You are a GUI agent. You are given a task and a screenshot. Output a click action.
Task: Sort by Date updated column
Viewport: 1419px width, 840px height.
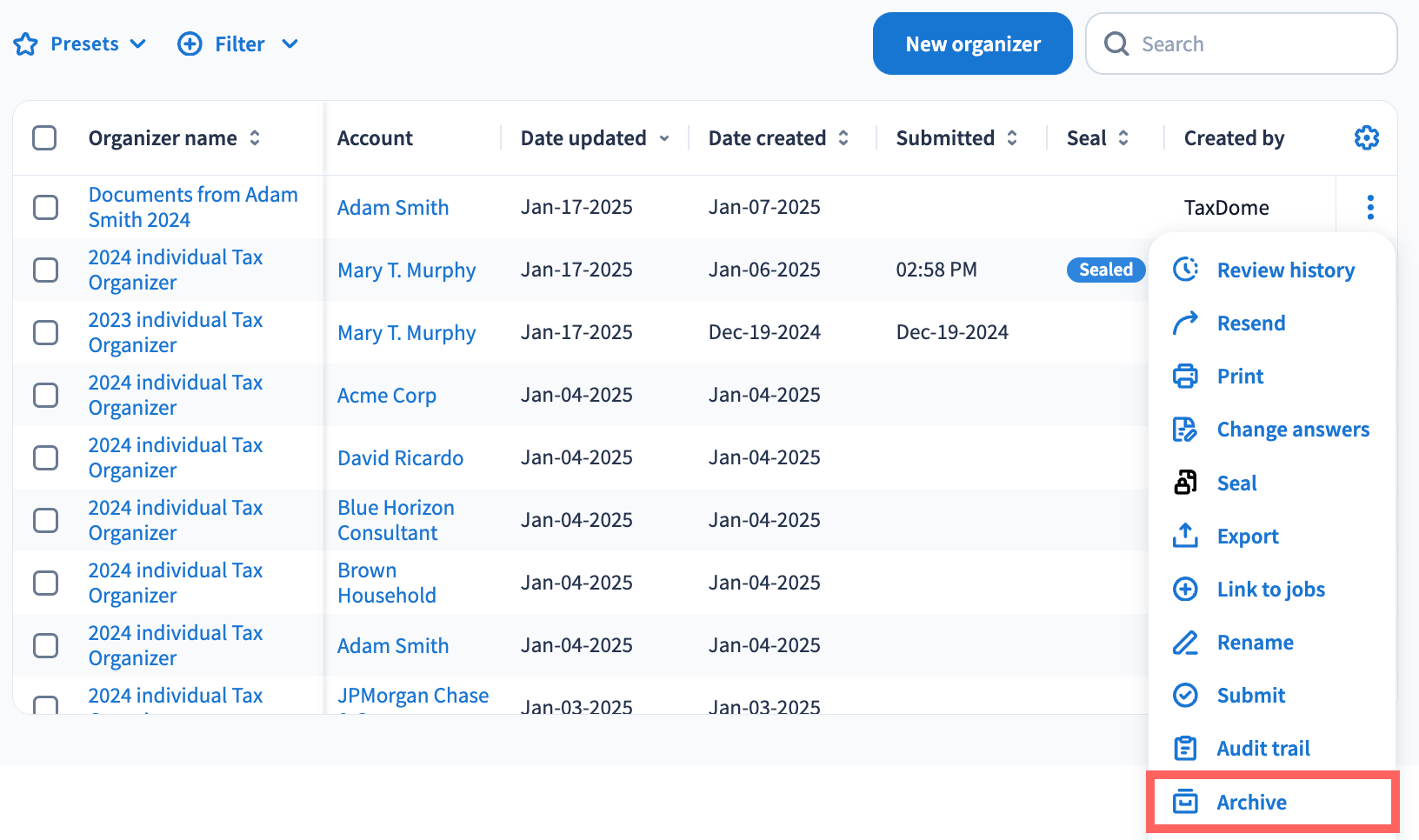pos(594,138)
